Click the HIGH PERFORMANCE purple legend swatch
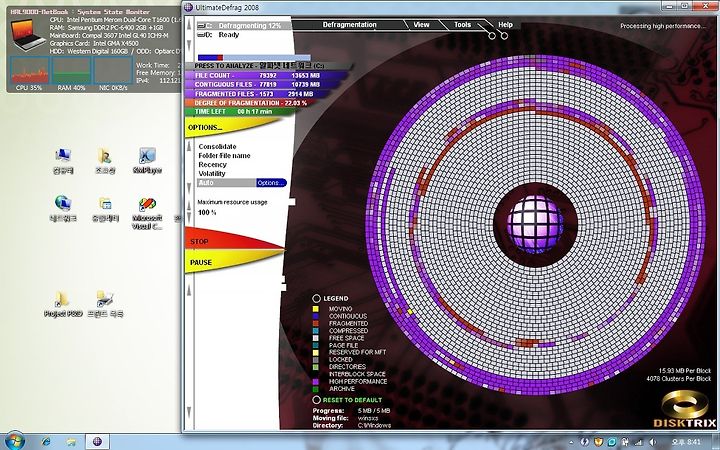720x450 pixels. tap(316, 382)
